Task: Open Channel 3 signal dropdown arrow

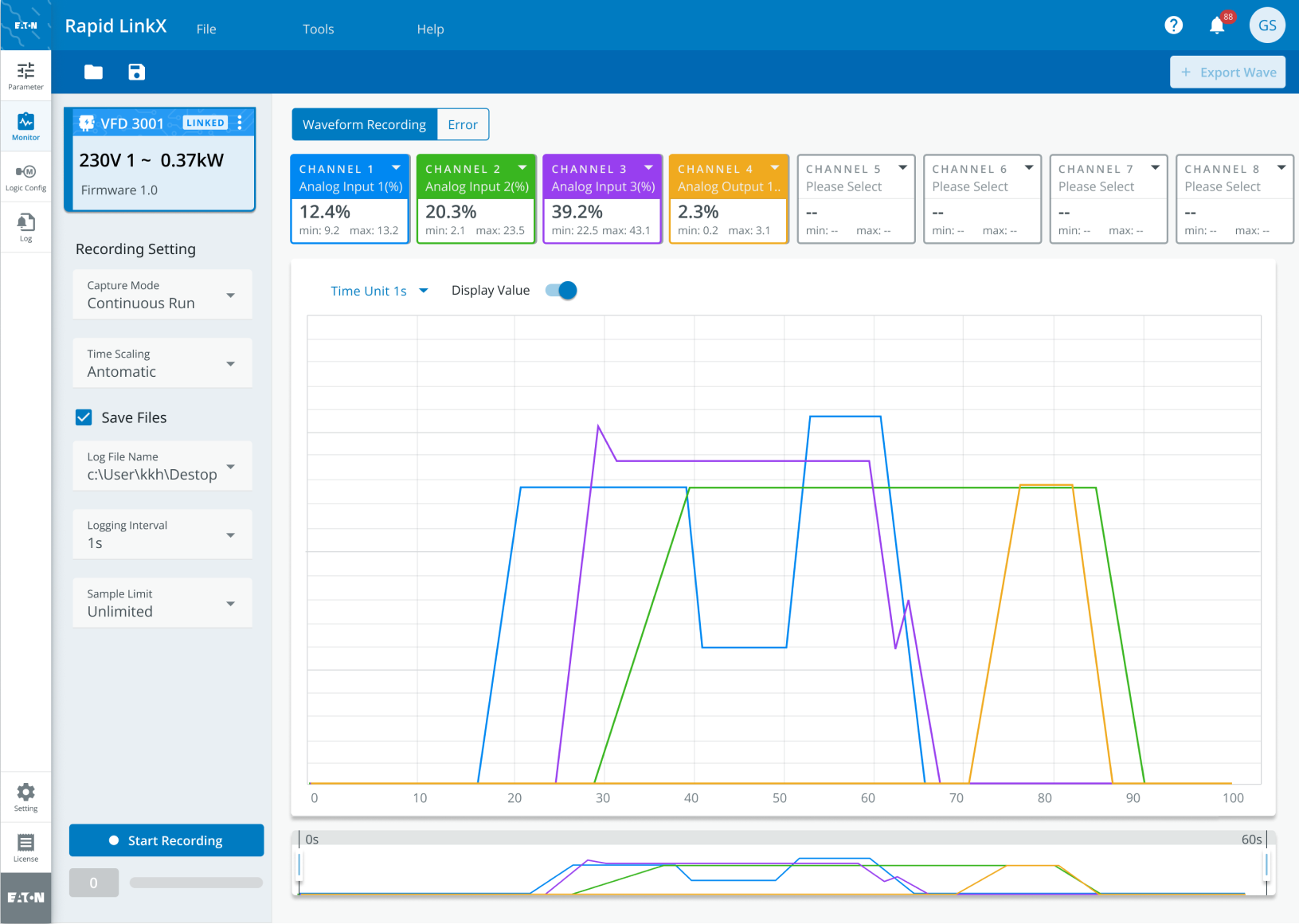Action: click(649, 168)
